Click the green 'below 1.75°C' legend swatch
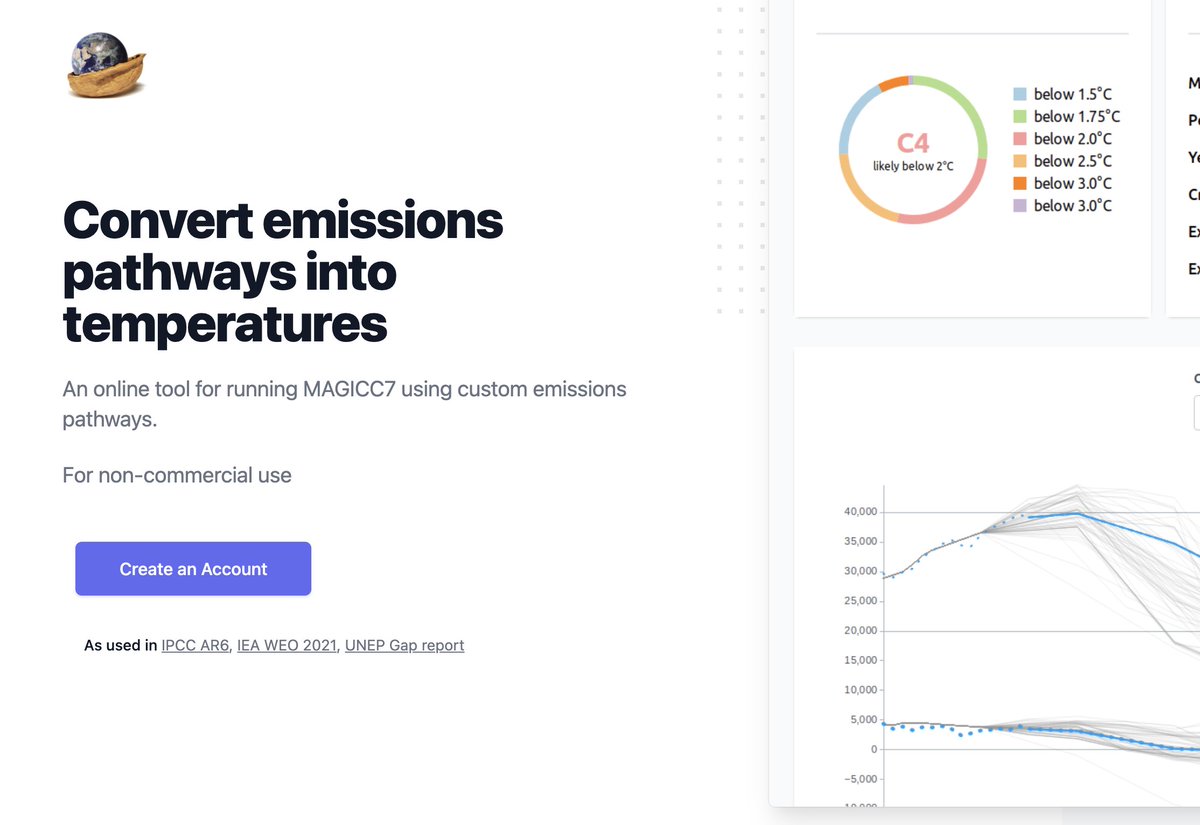1200x825 pixels. [x=1020, y=116]
